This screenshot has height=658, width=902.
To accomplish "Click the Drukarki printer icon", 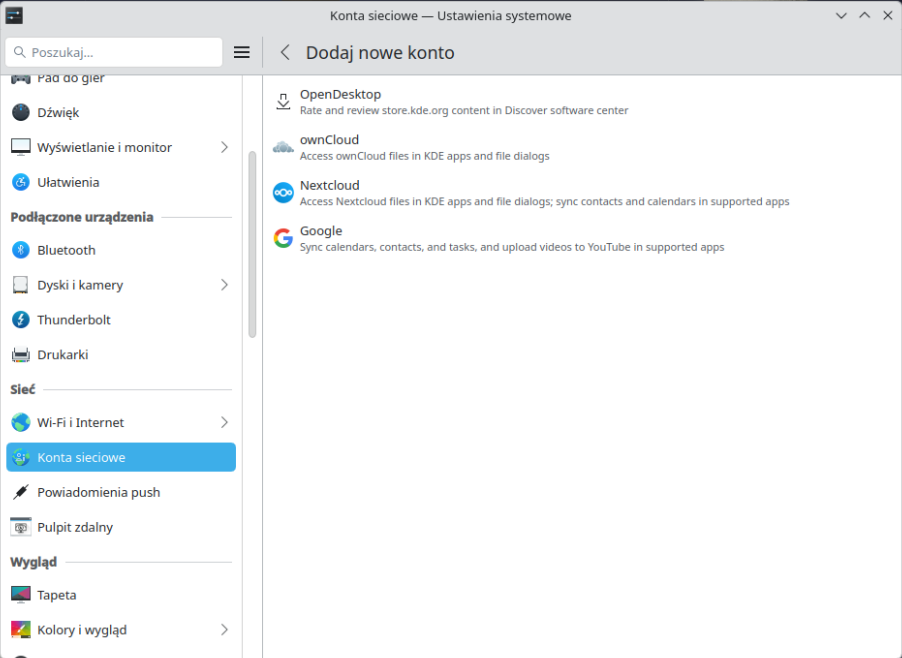I will coord(21,355).
